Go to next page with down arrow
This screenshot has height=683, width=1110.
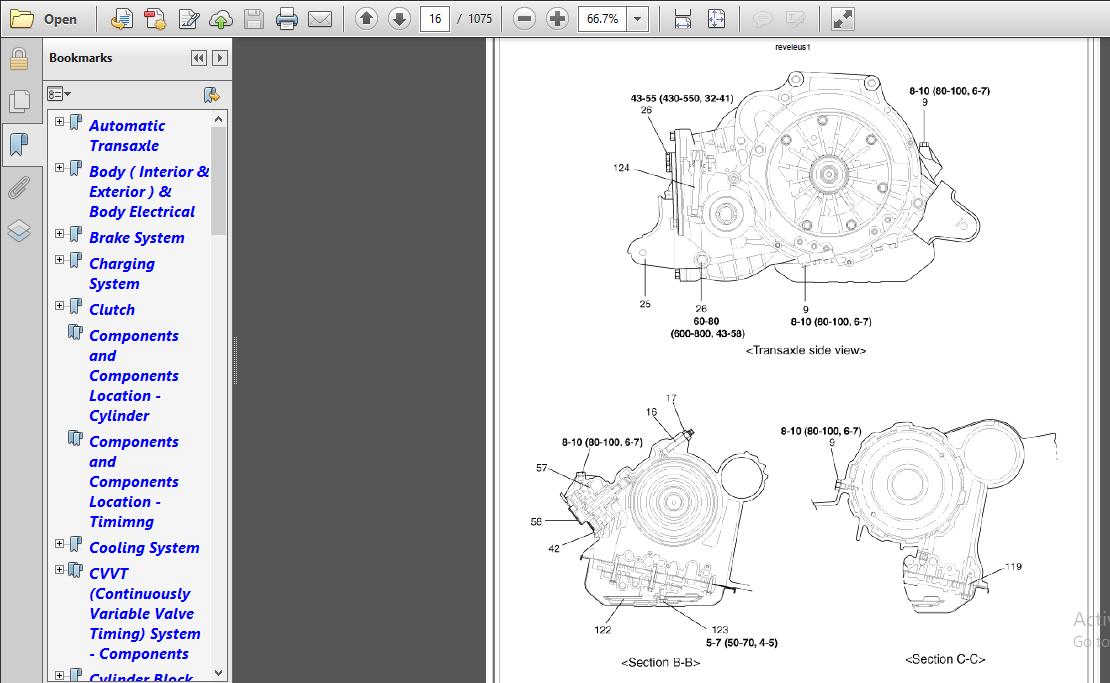[399, 18]
